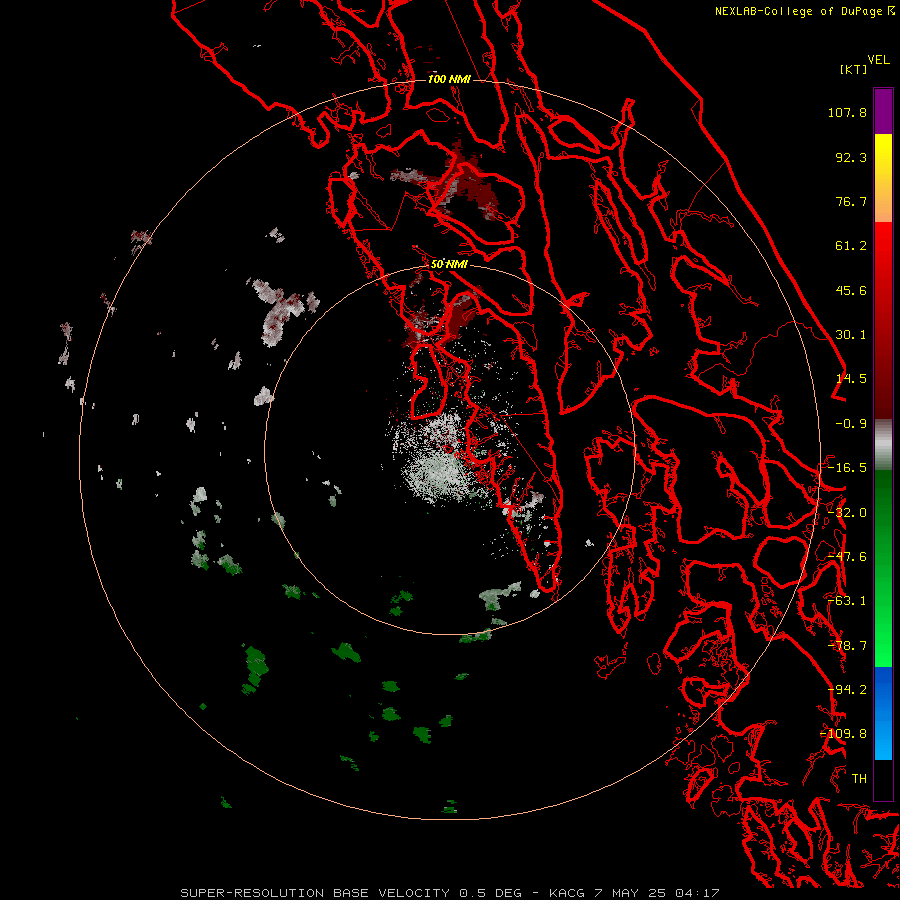Select the -109.8 legend value
This screenshot has width=900, height=900.
click(x=843, y=734)
